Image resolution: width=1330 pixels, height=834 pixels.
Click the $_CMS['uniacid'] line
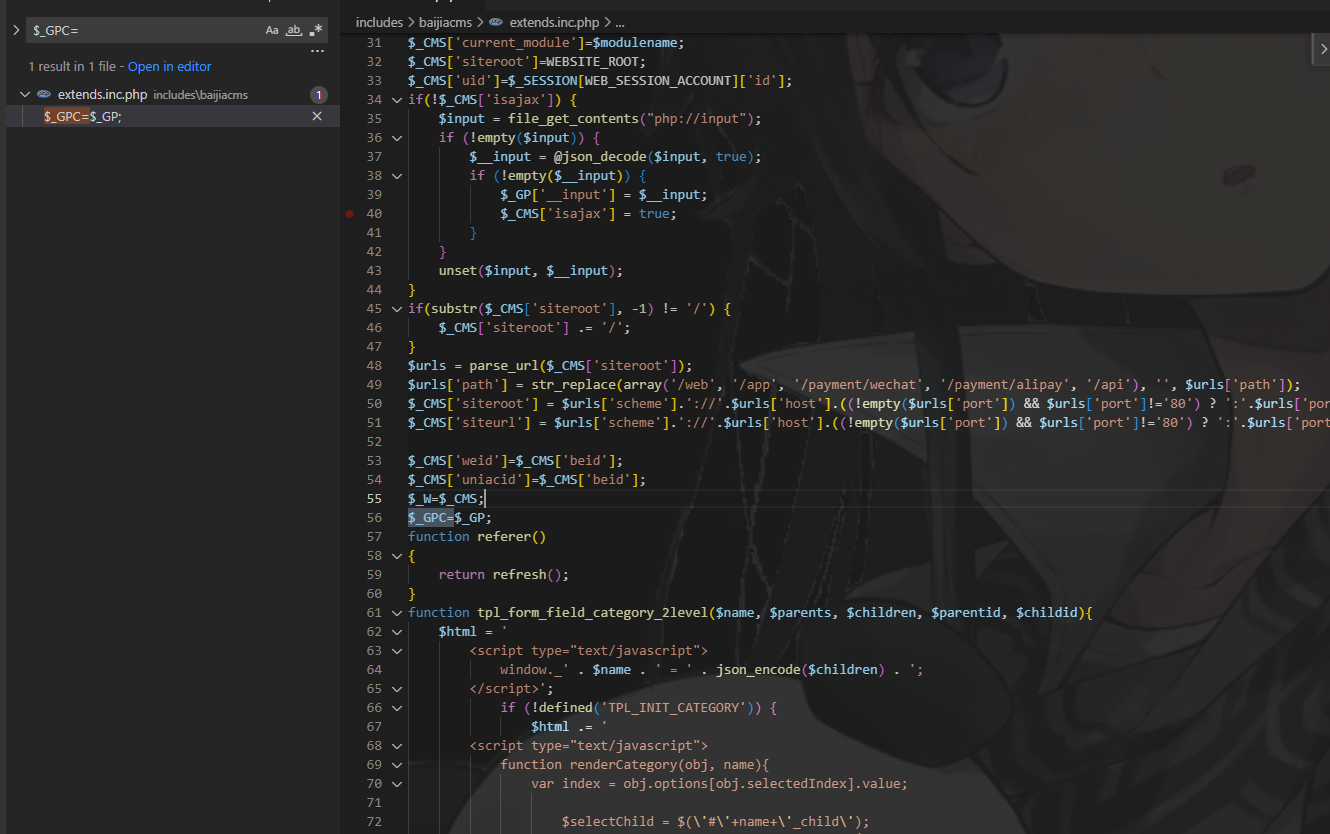point(527,480)
